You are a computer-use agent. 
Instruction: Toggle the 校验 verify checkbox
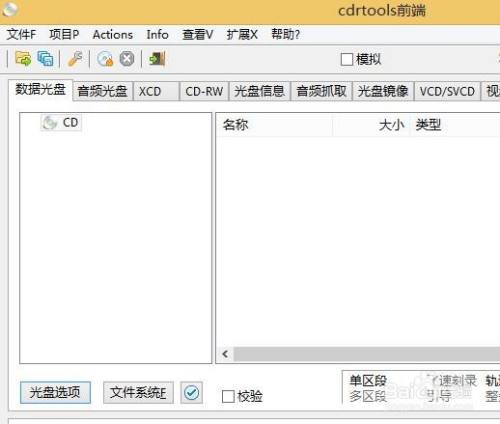[228, 397]
